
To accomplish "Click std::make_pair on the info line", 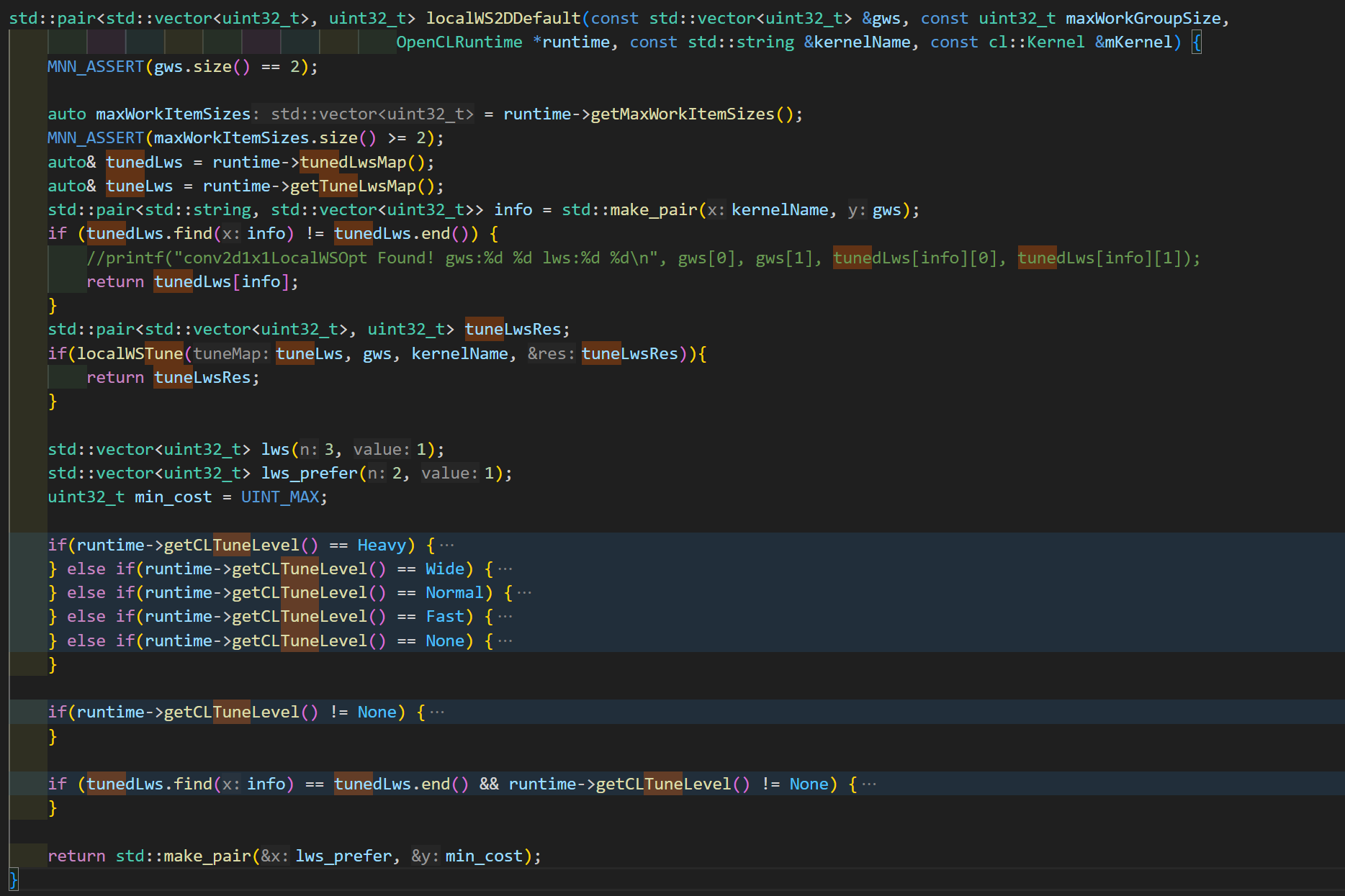I will click(x=629, y=209).
